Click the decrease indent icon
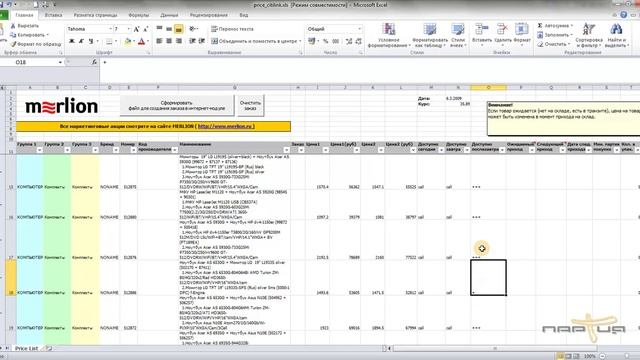This screenshot has height=360, width=640. pos(192,41)
